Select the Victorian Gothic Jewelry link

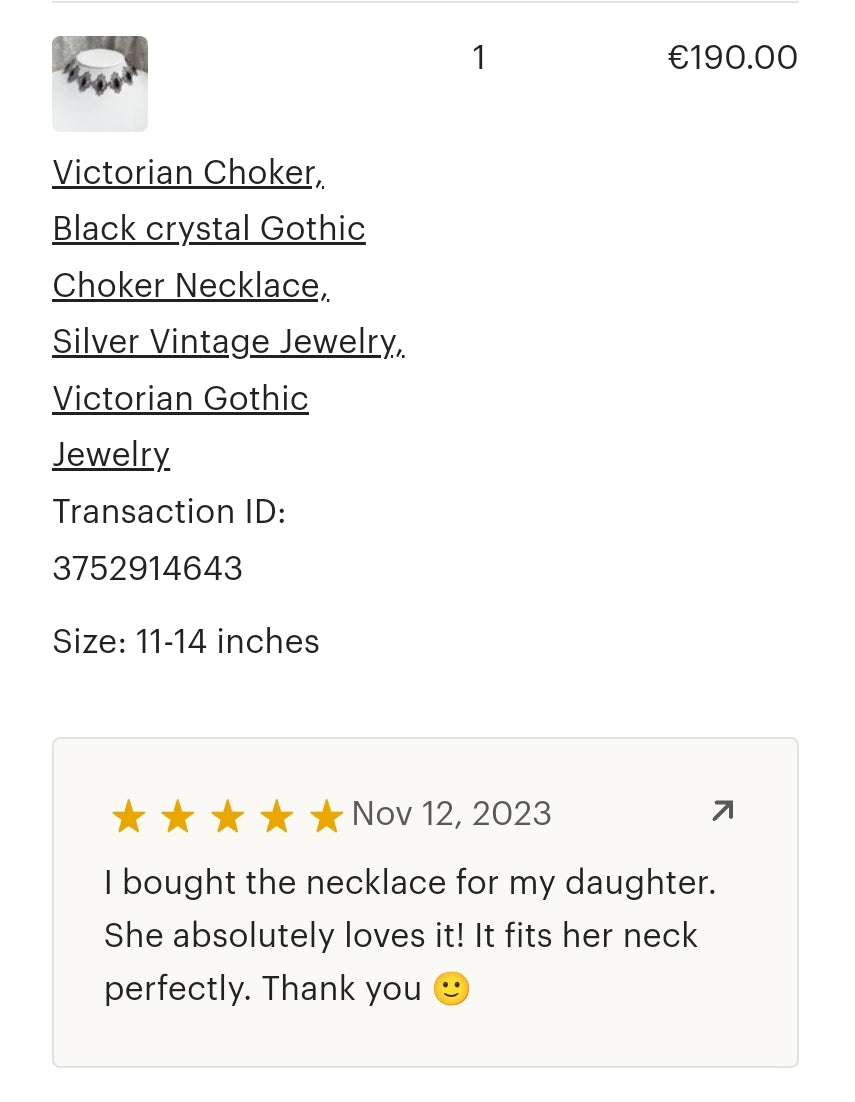[180, 398]
